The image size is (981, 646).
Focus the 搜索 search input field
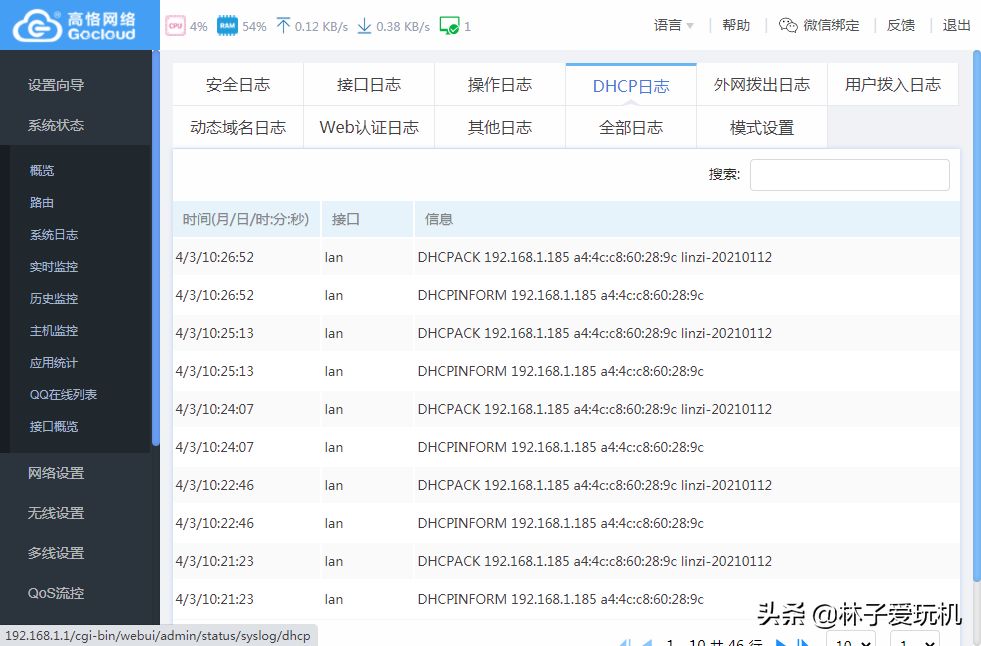tap(850, 174)
